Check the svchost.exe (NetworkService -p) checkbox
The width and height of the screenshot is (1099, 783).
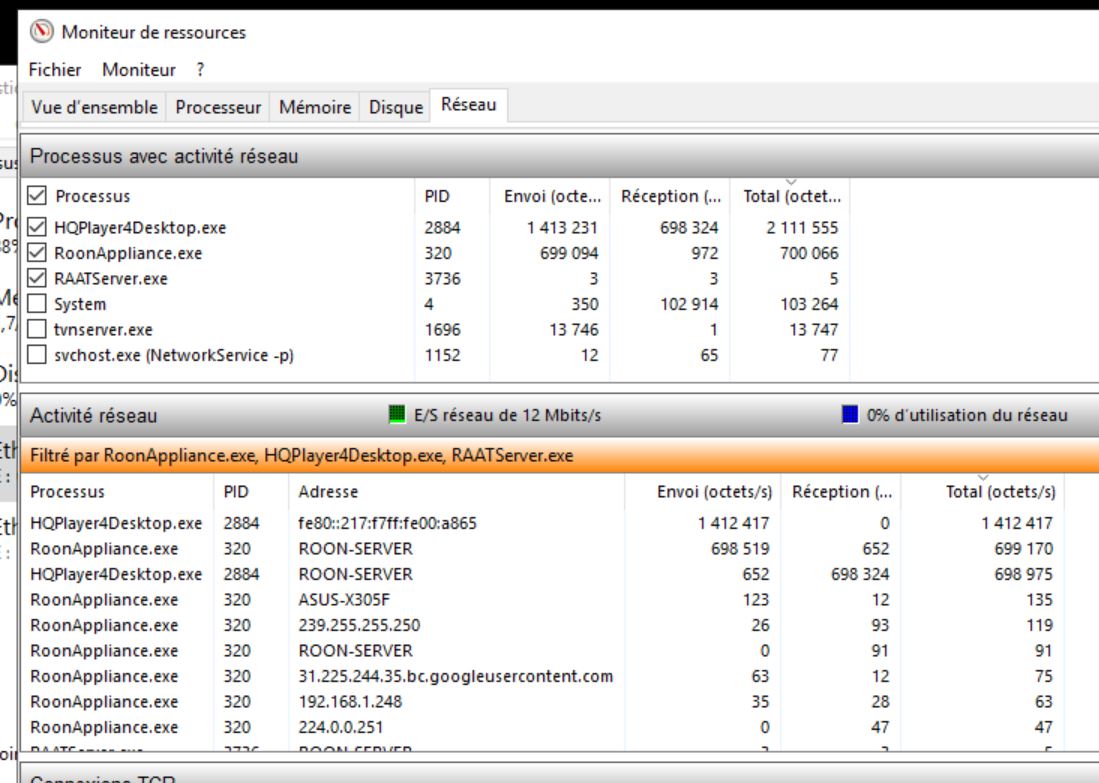point(36,355)
